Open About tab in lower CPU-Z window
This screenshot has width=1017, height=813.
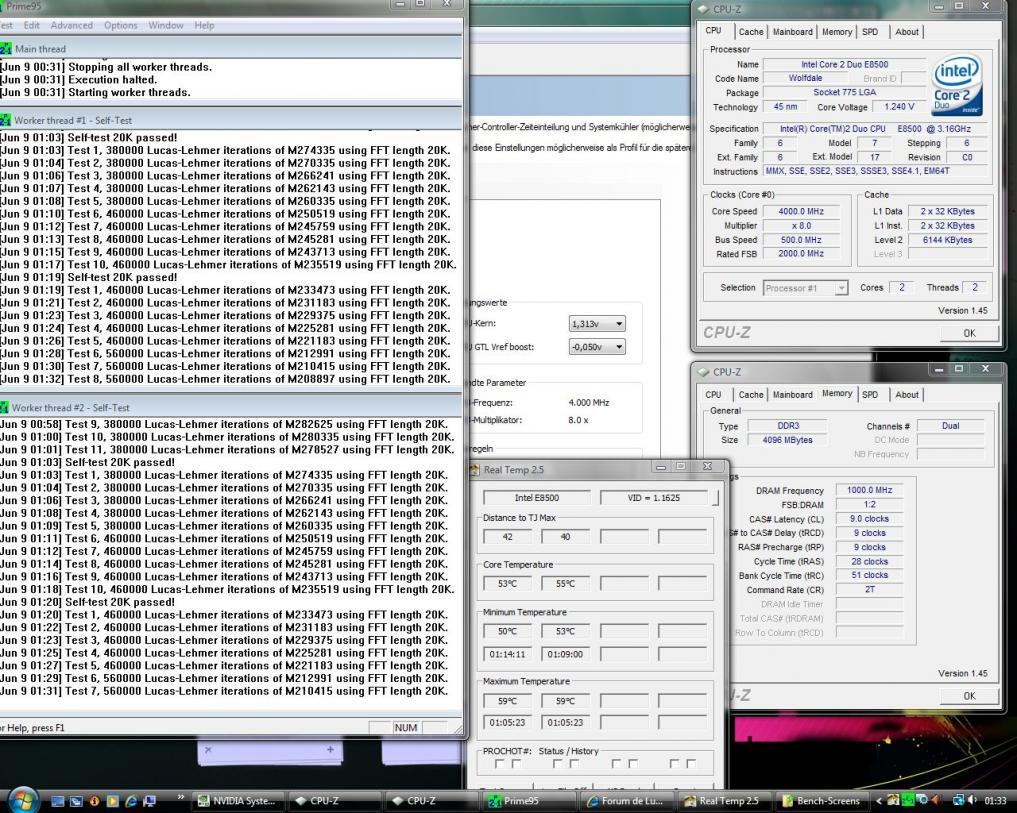click(x=907, y=394)
